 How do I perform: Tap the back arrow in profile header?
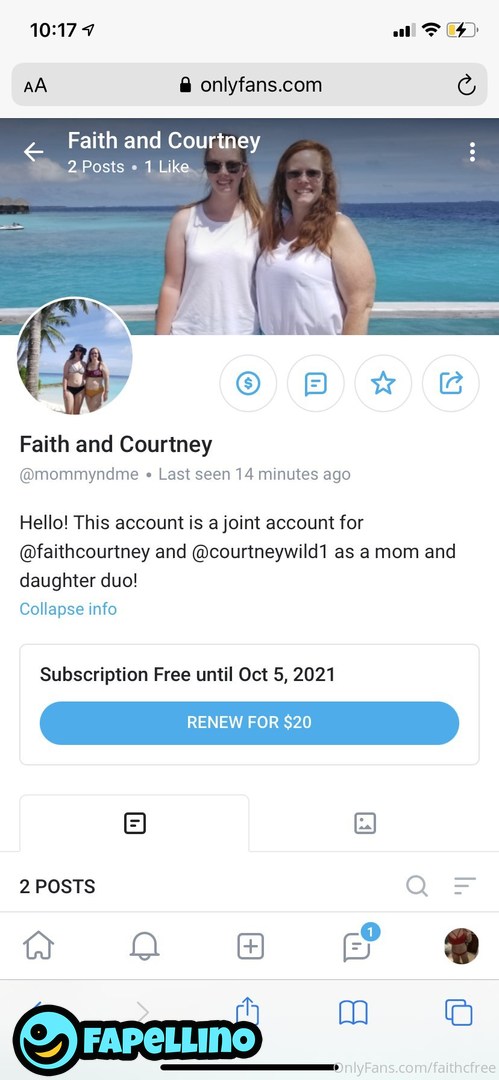(33, 152)
